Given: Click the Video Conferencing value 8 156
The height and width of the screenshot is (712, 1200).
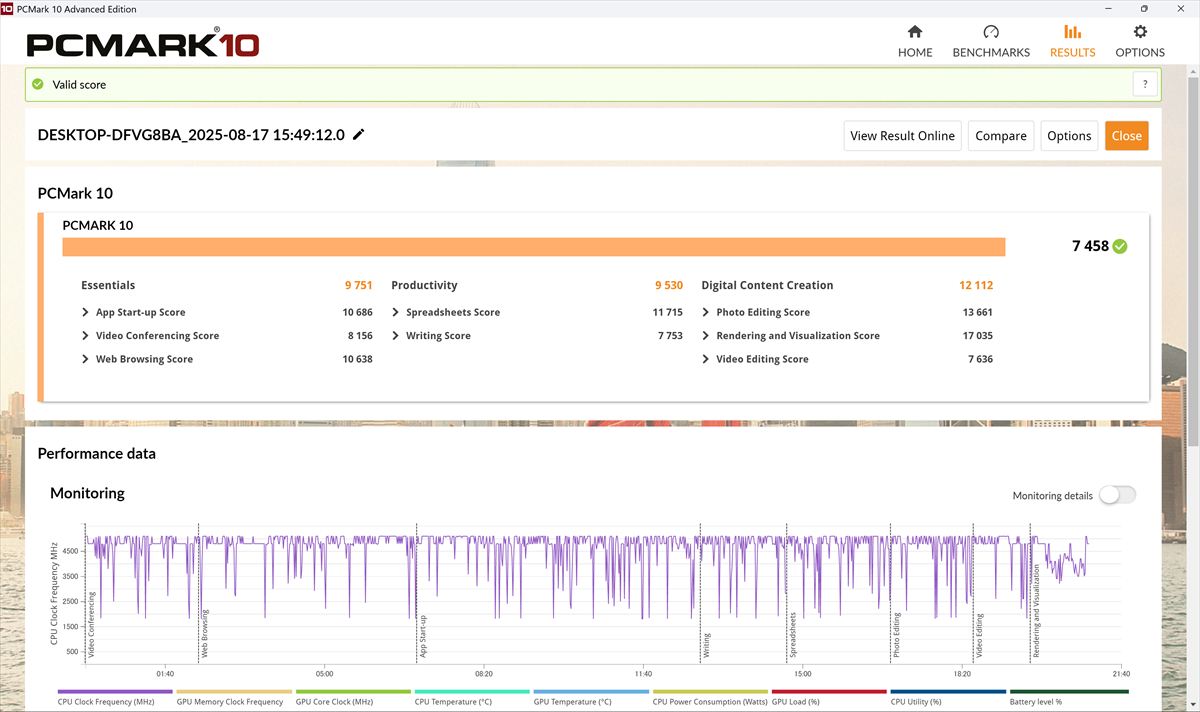Looking at the screenshot, I should [x=360, y=336].
